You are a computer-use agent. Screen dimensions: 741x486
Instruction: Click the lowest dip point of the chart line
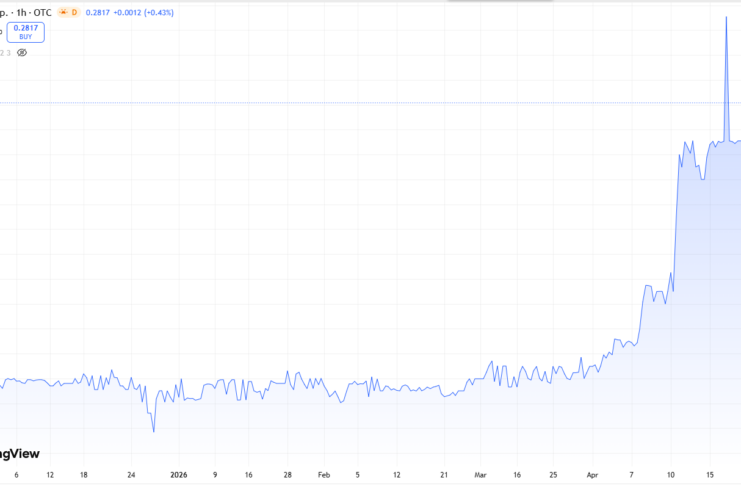(154, 431)
